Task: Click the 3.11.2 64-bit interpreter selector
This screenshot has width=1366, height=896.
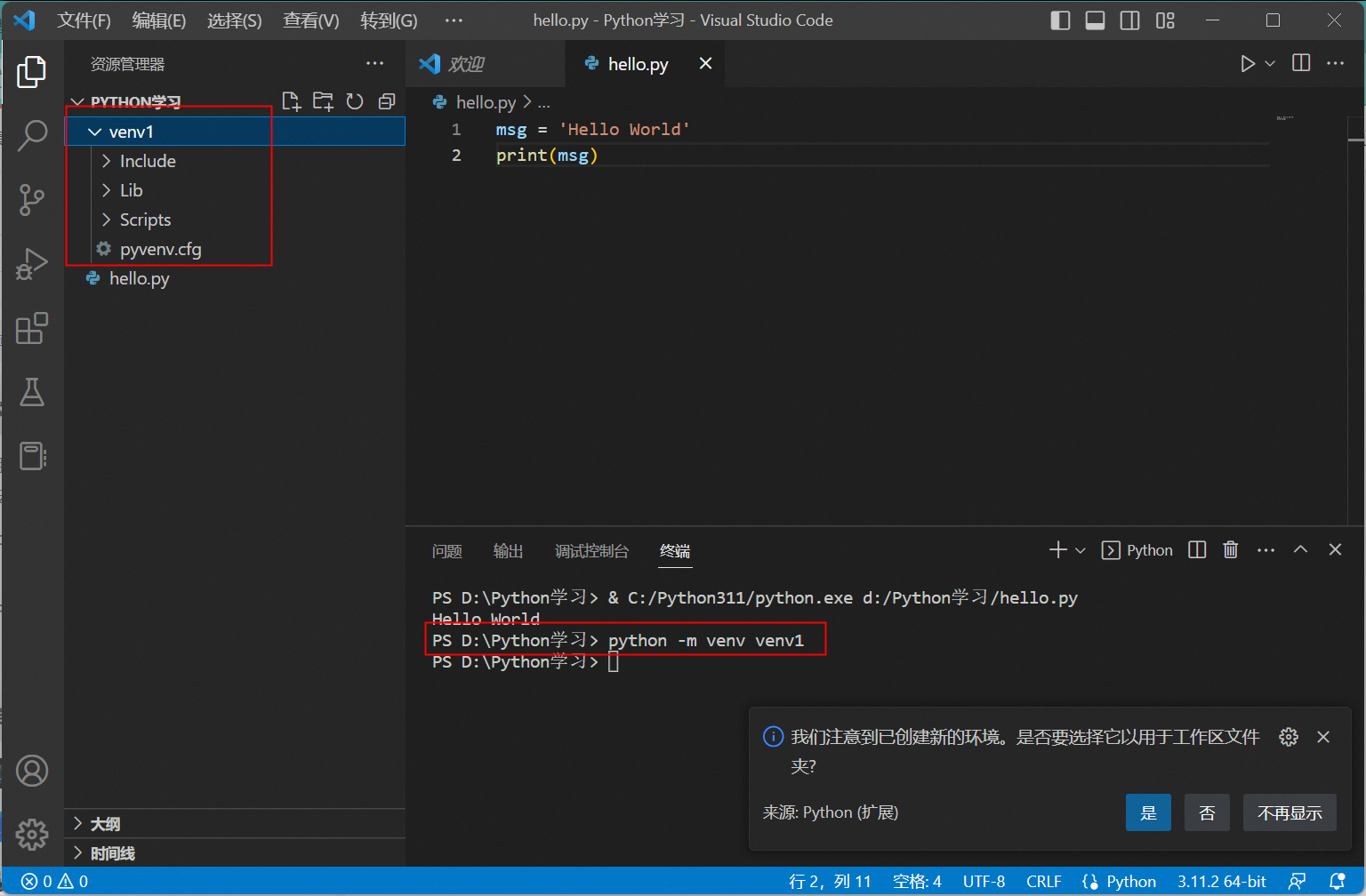Action: (1222, 882)
